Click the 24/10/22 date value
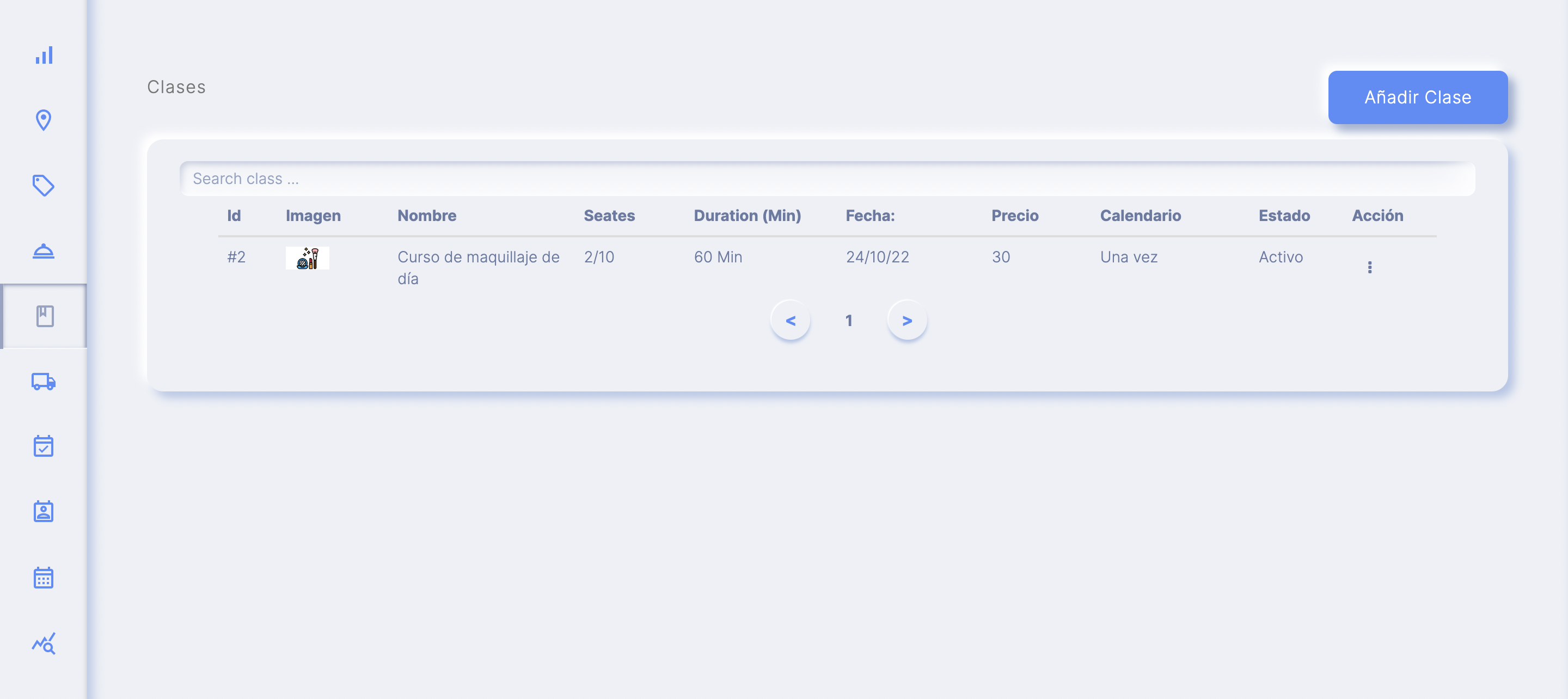1568x699 pixels. coord(877,257)
